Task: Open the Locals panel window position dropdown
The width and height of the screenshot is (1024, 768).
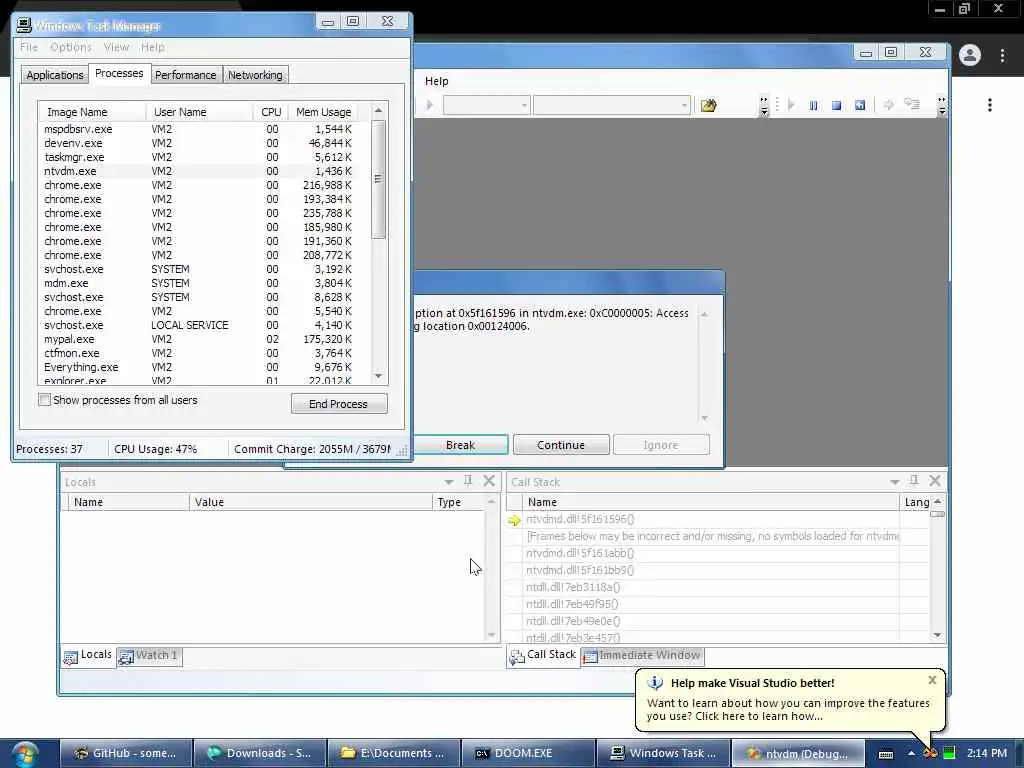Action: coord(449,482)
